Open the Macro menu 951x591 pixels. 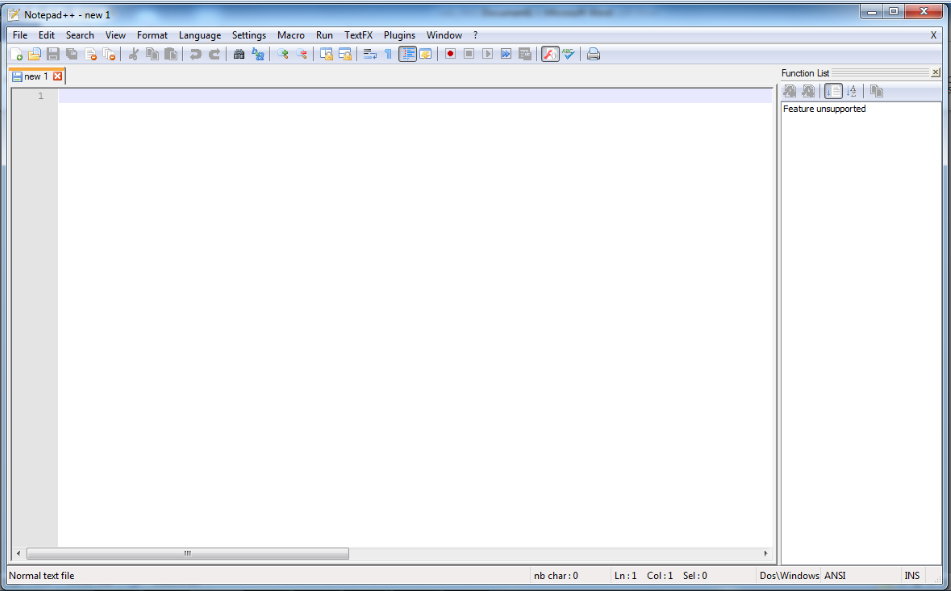pyautogui.click(x=291, y=35)
